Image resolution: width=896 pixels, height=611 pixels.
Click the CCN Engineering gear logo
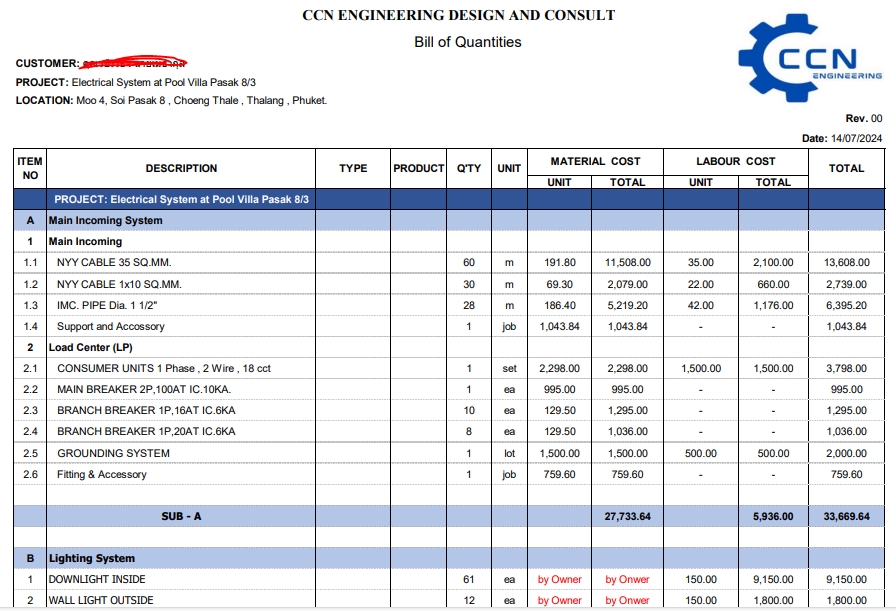pos(810,58)
